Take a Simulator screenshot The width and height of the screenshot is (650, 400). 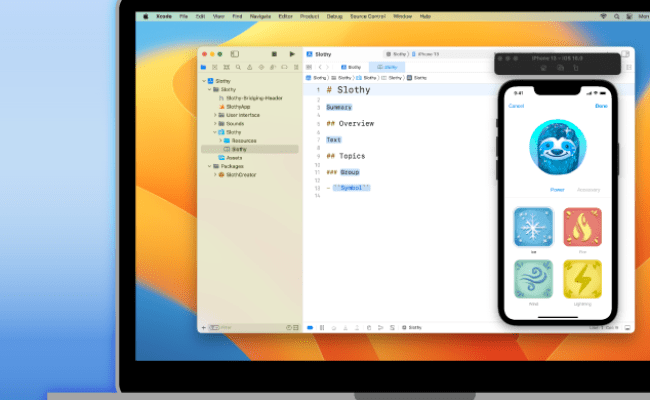[560, 68]
